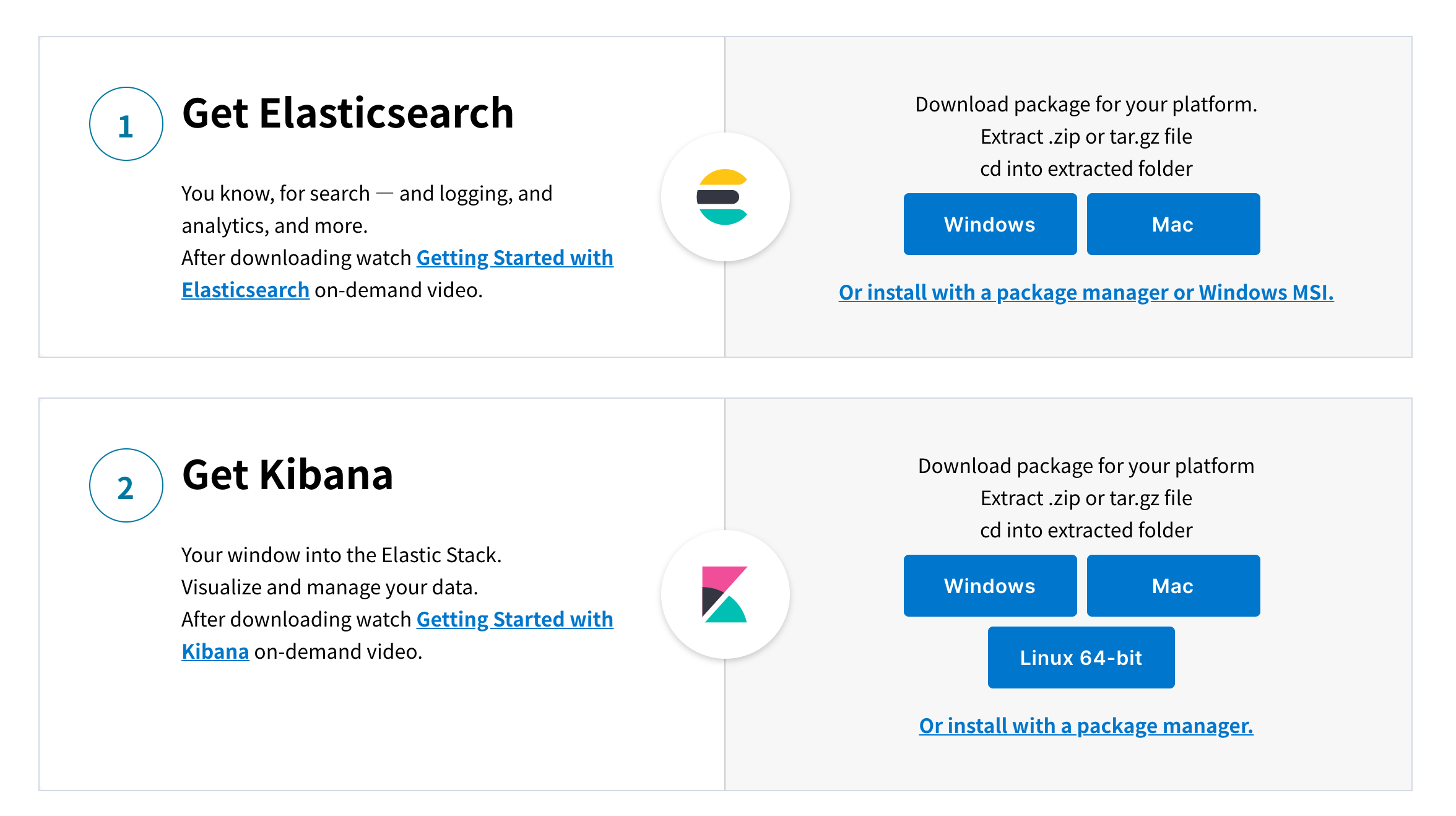Click the "Get Elasticsearch" heading
This screenshot has width=1456, height=816.
348,113
